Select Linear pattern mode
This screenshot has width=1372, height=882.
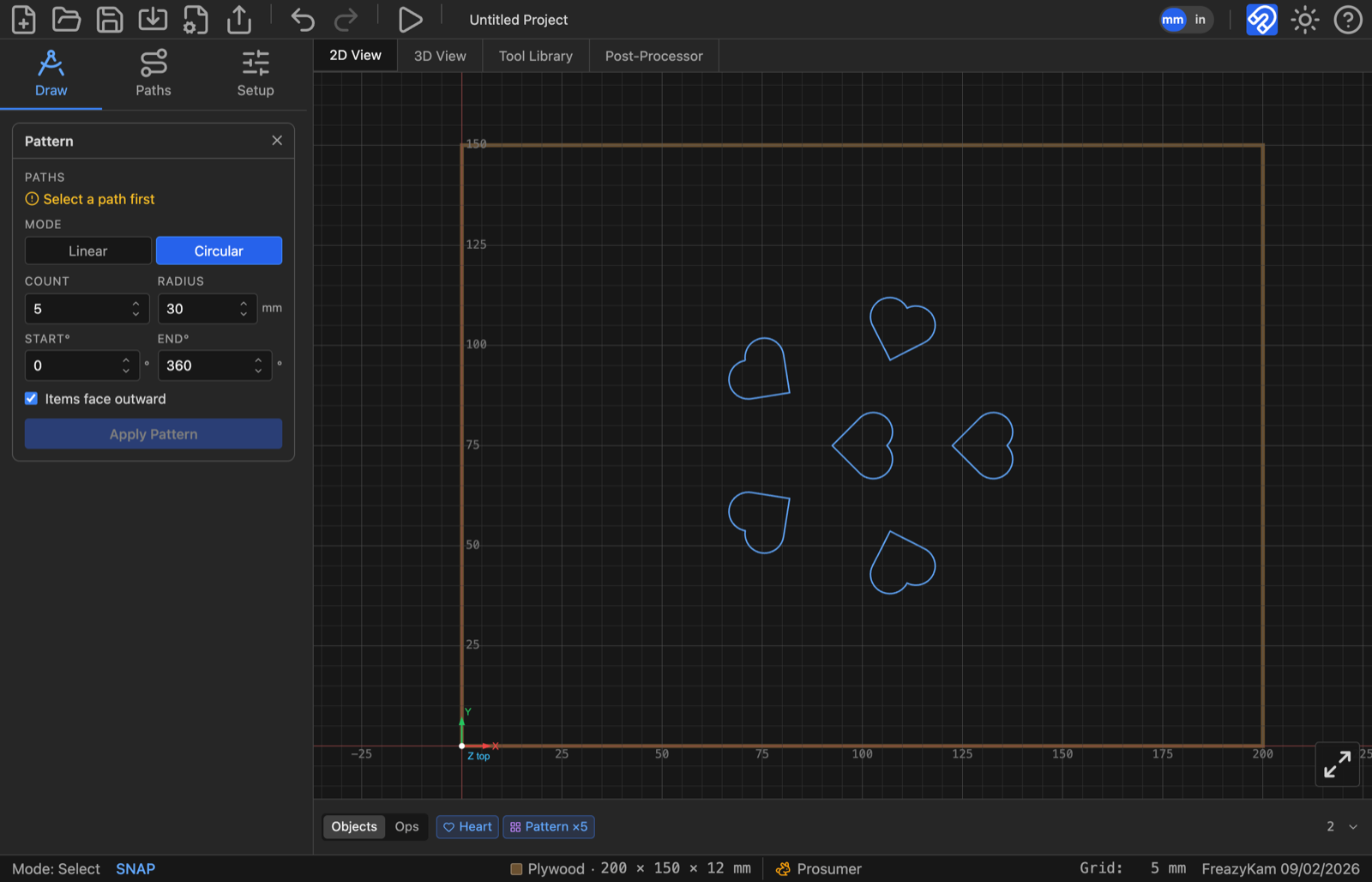(88, 251)
